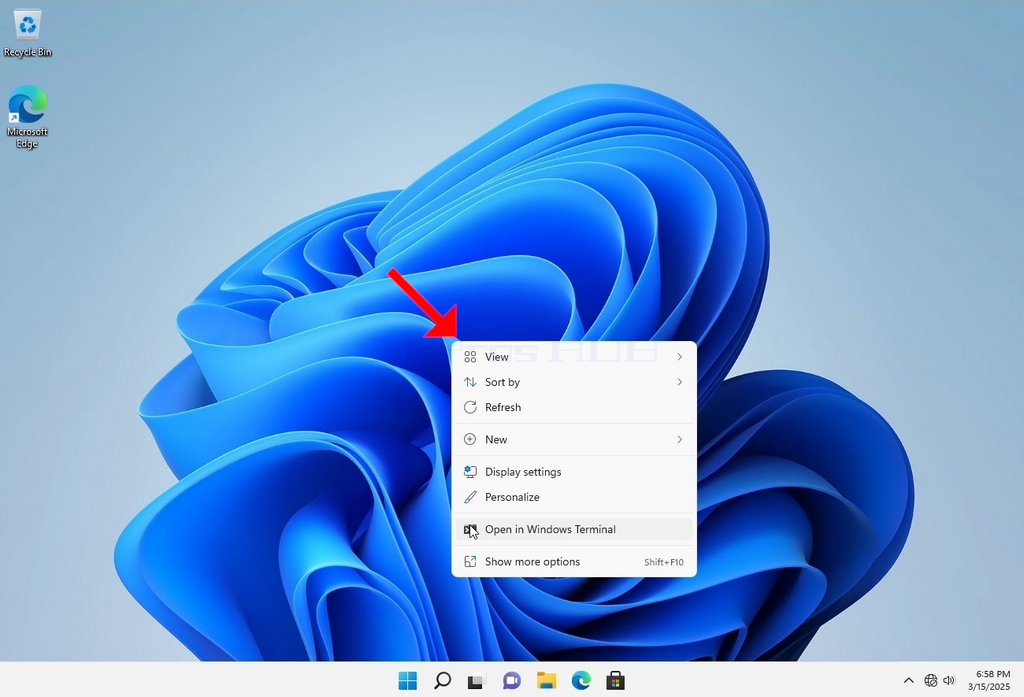The width and height of the screenshot is (1024, 697).
Task: Choose Personalize in the context menu
Action: (574, 497)
